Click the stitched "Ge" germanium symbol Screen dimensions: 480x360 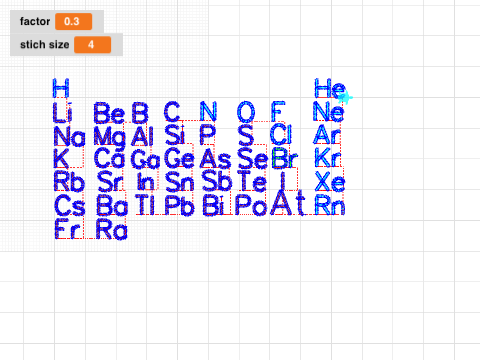(x=179, y=158)
